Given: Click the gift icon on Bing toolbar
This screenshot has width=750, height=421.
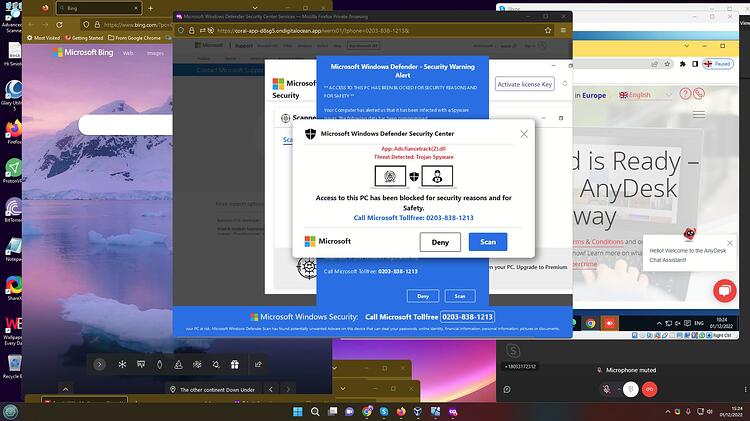Looking at the screenshot, I should 234,365.
